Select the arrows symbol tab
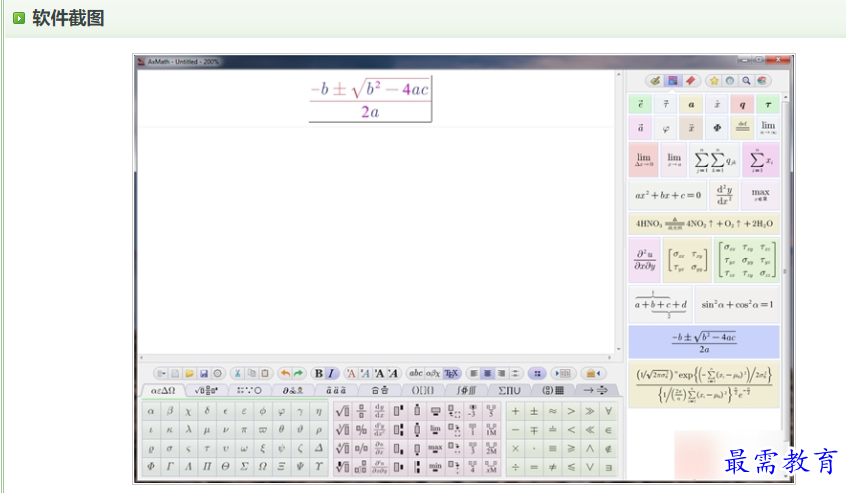 point(596,390)
